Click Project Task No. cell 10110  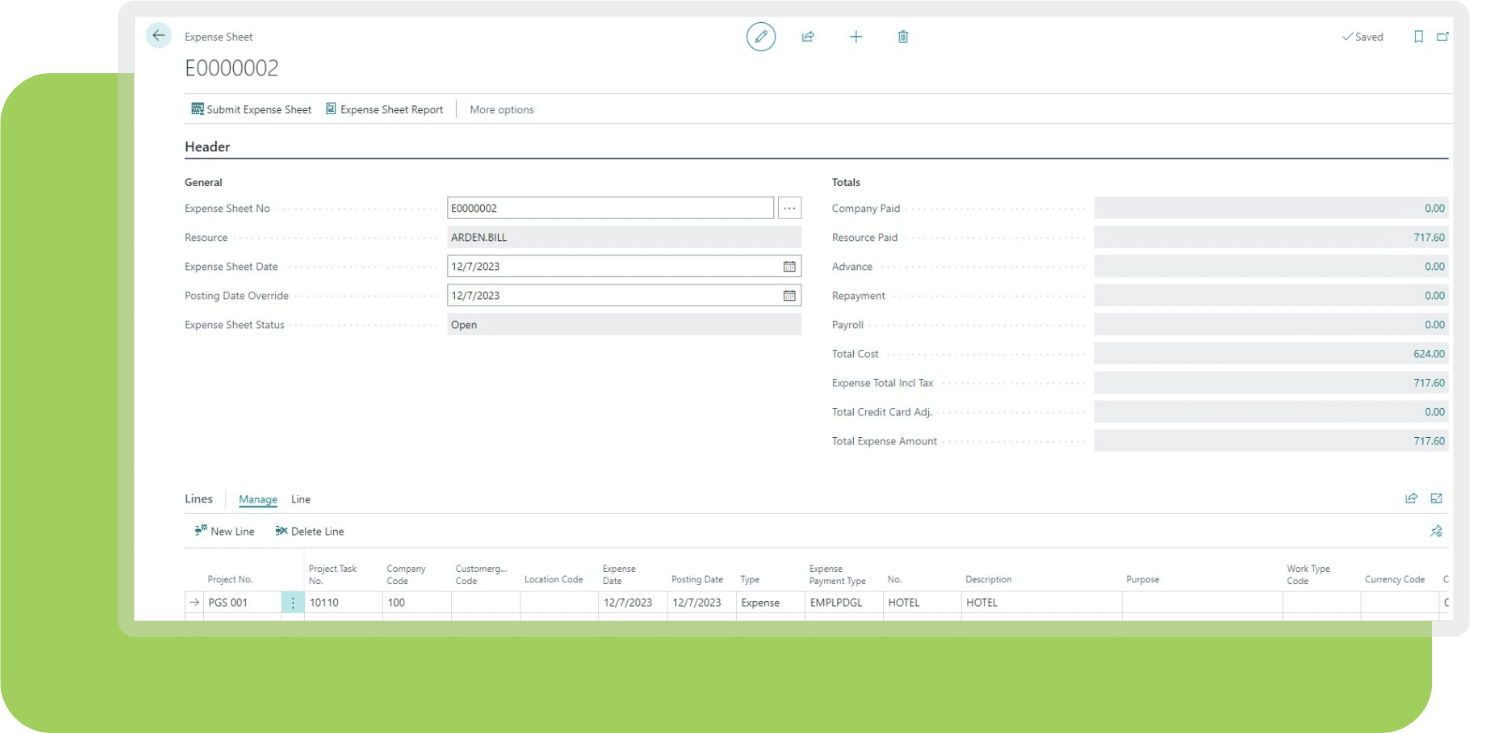(x=343, y=603)
